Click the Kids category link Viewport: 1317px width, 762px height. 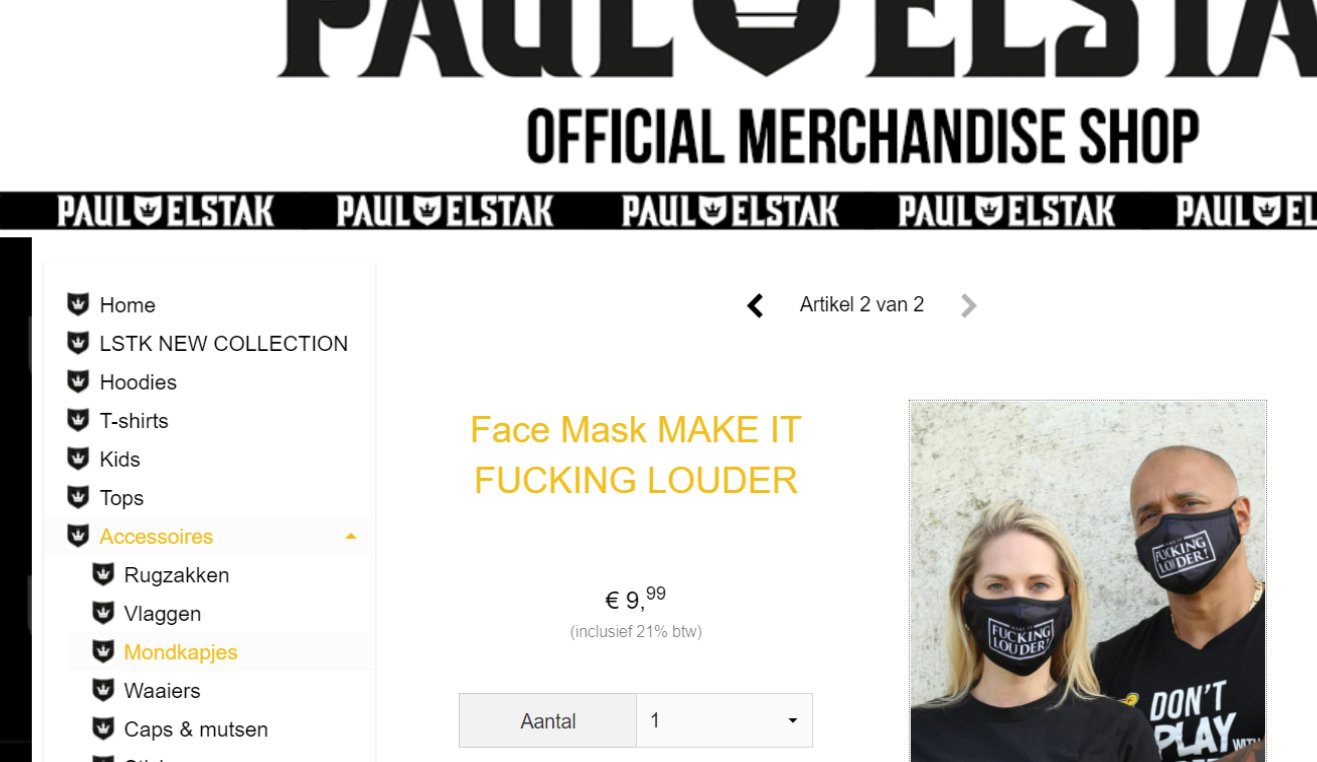tap(119, 459)
